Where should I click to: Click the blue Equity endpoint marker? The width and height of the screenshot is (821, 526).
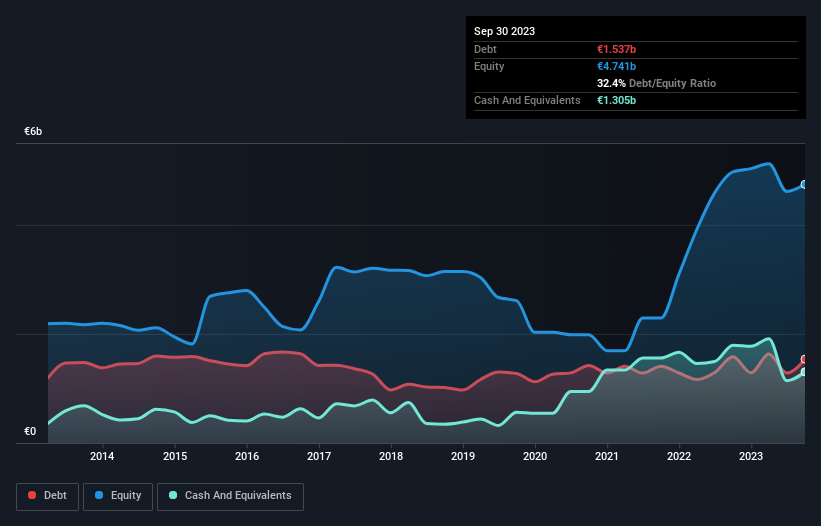coord(804,185)
